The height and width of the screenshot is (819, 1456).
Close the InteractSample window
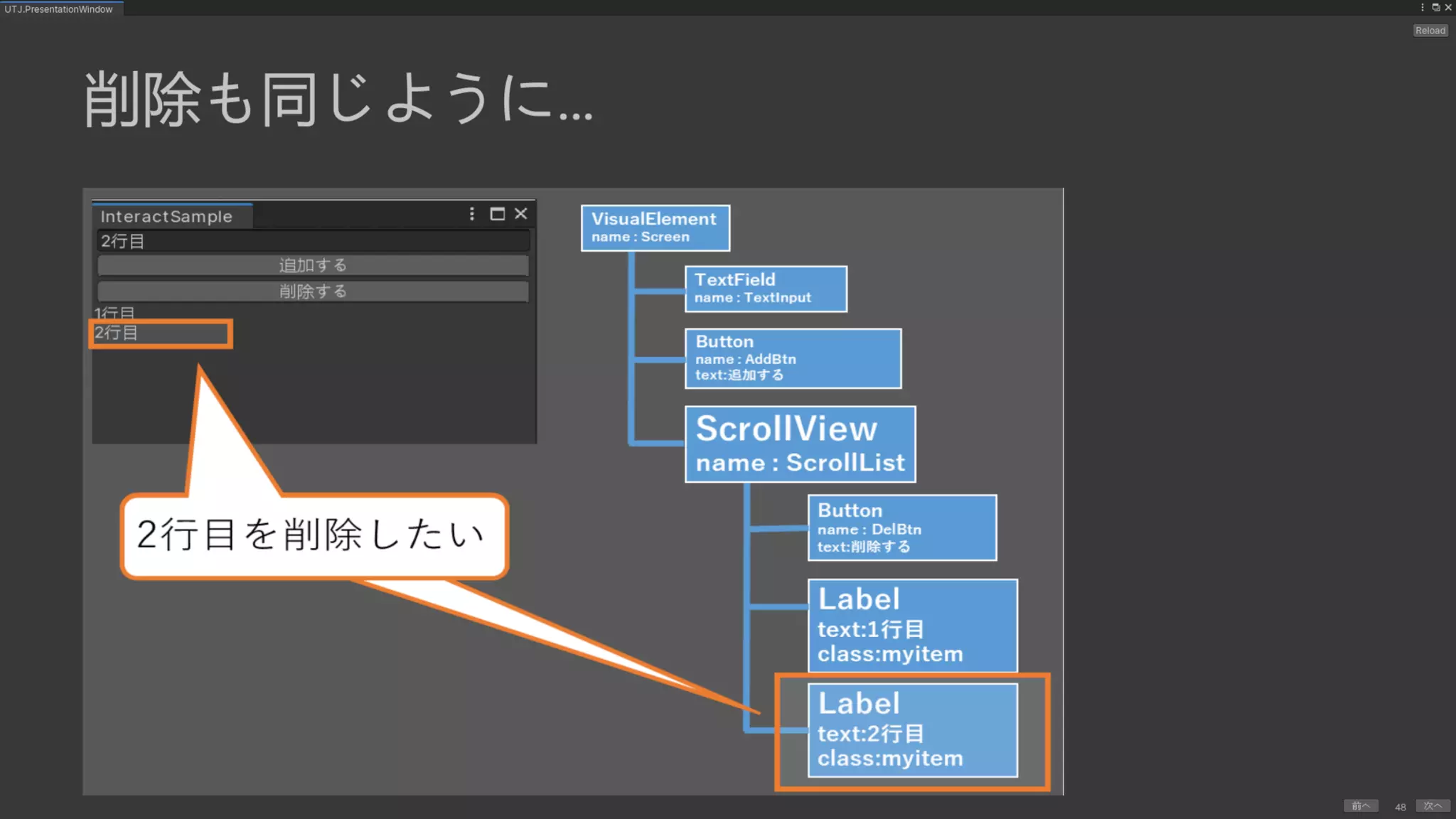click(x=521, y=214)
